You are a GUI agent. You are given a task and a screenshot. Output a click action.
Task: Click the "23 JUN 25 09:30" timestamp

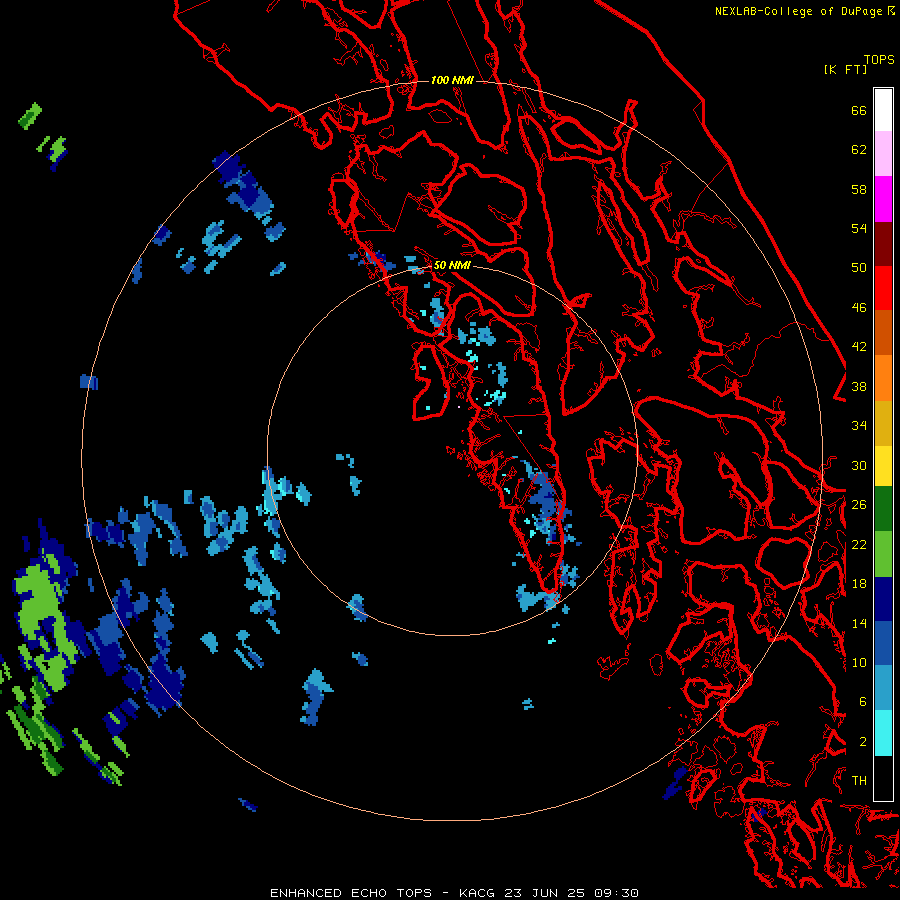click(x=571, y=893)
